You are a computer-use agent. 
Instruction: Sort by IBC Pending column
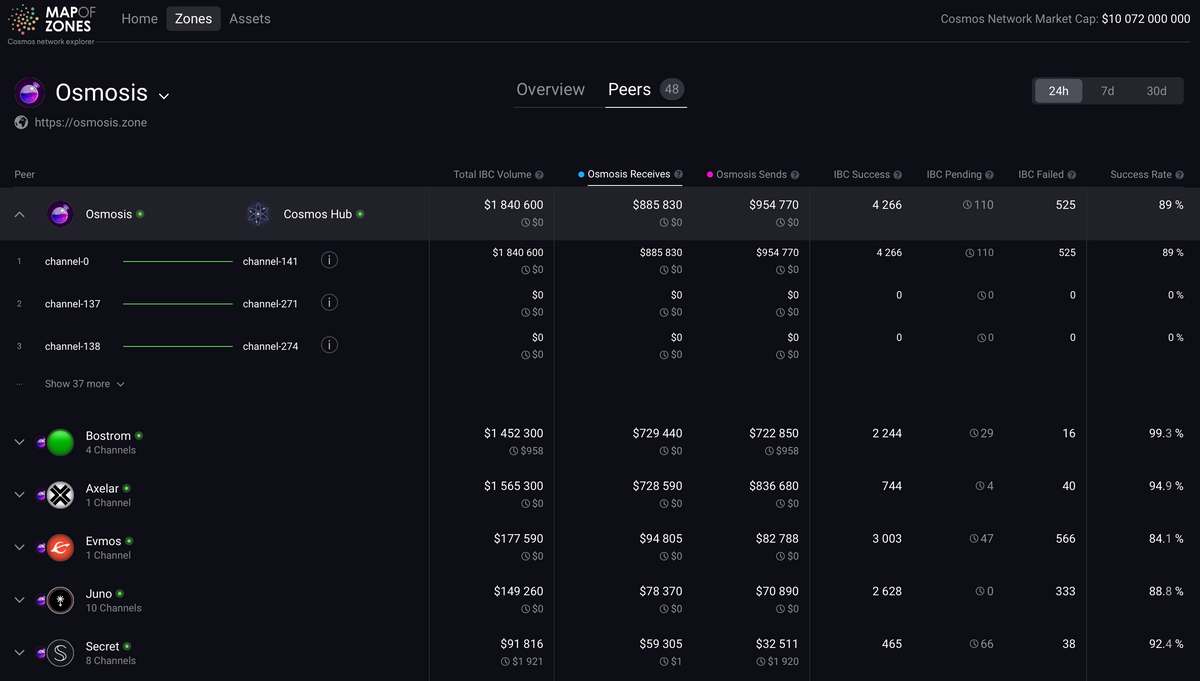(x=954, y=175)
